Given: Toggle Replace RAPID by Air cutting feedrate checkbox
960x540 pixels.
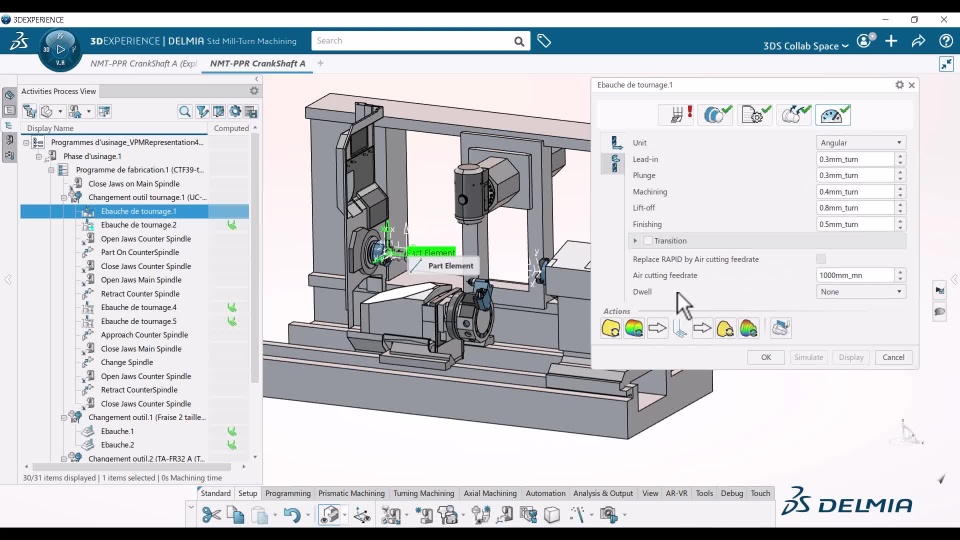Looking at the screenshot, I should click(x=821, y=259).
